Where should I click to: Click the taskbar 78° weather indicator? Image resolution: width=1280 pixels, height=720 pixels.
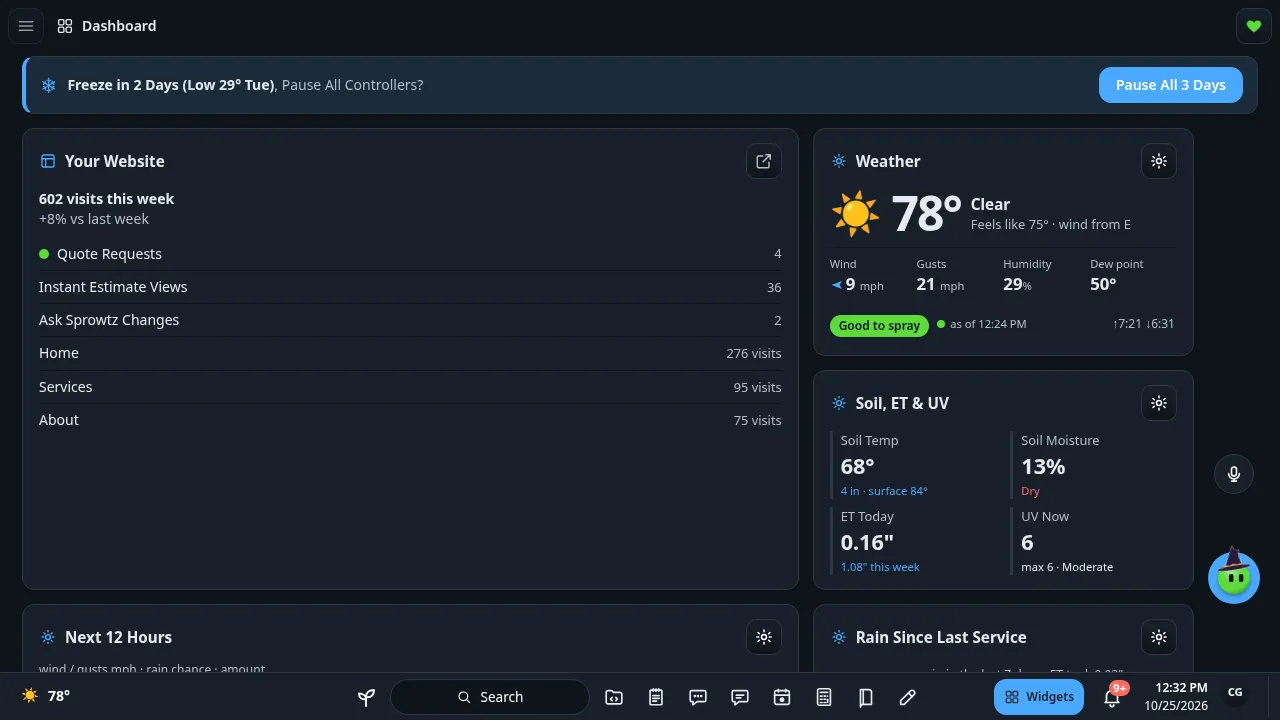coord(46,696)
